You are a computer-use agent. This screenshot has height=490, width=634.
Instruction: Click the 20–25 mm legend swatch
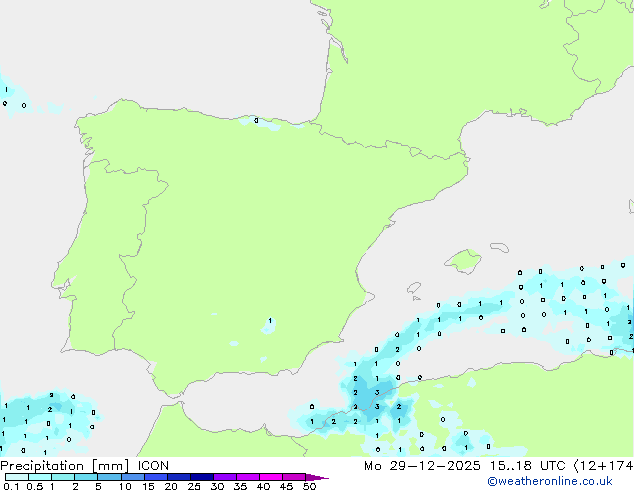(x=179, y=477)
